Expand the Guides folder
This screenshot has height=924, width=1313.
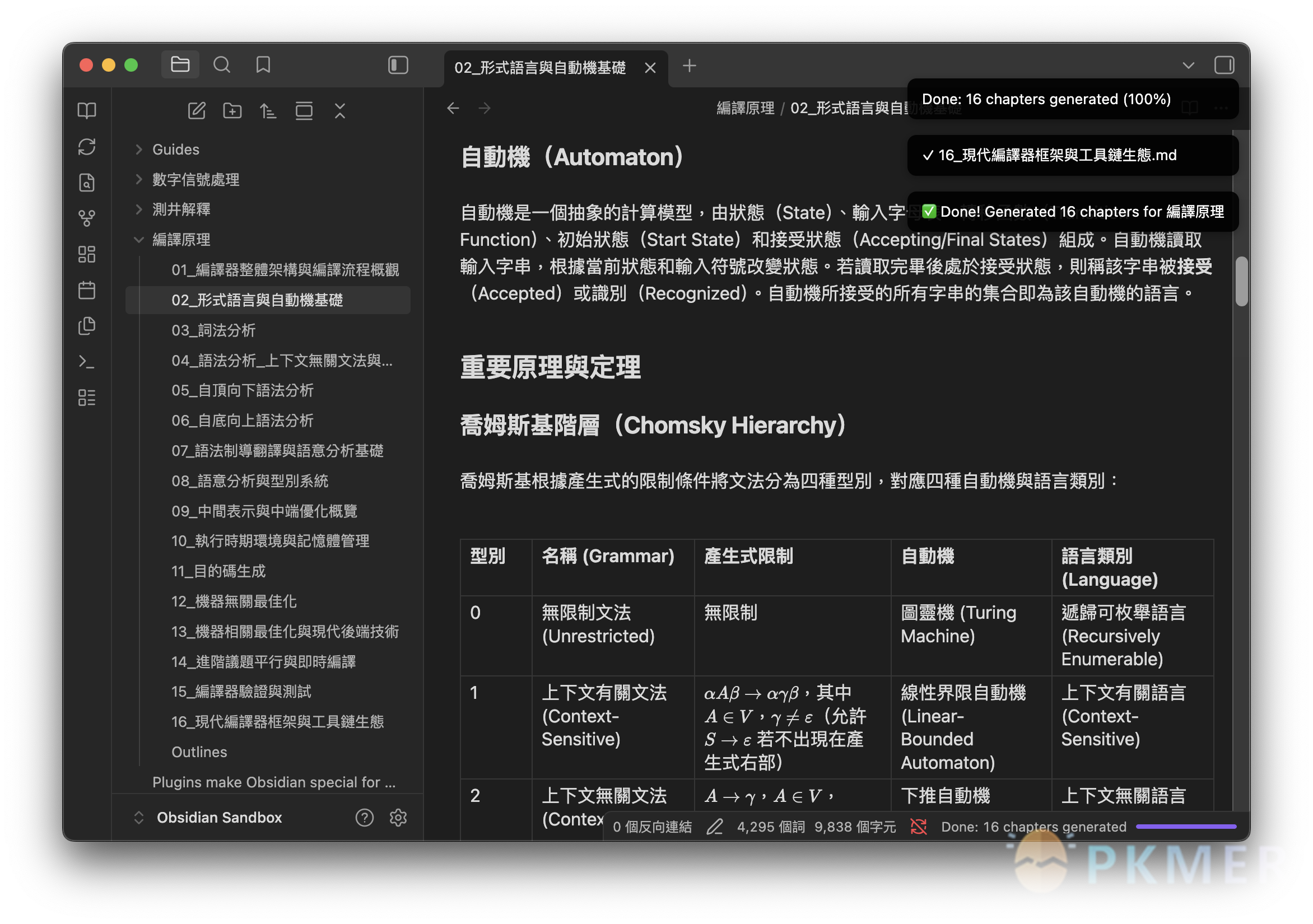point(268,150)
